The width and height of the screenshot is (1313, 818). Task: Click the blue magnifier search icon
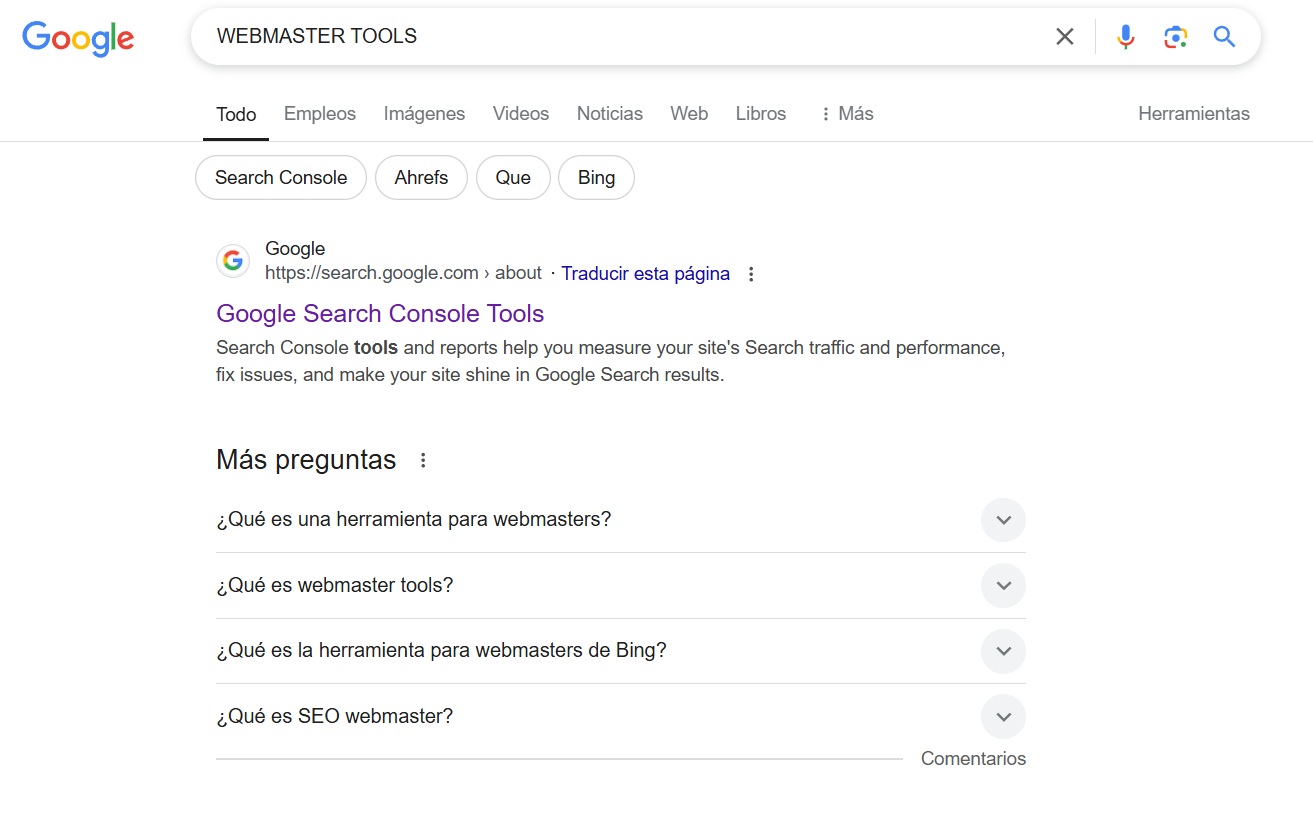point(1225,37)
